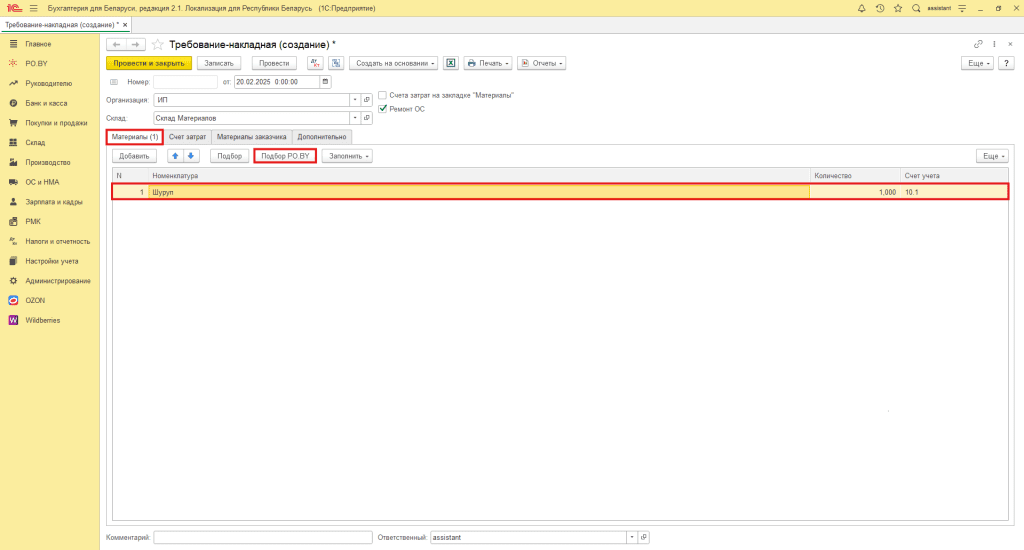Open the top form Еще menu
1024x550 pixels.
tap(978, 63)
